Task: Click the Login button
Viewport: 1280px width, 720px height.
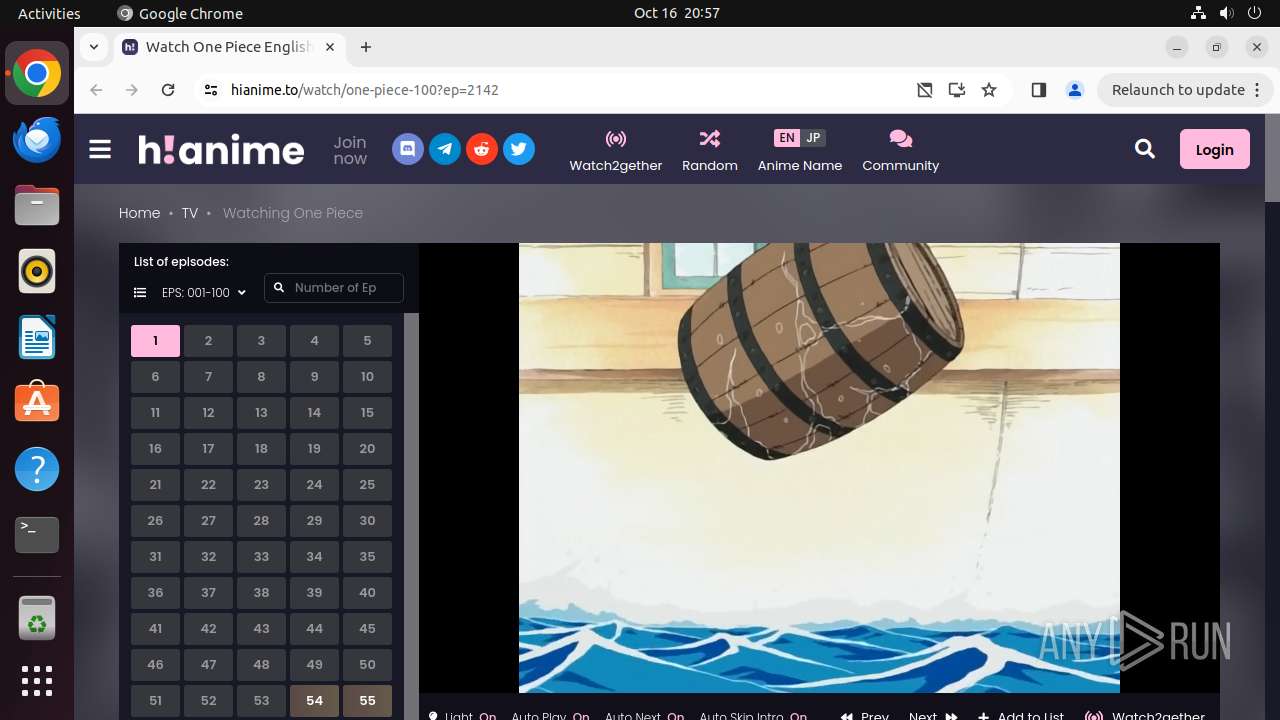Action: pos(1214,149)
